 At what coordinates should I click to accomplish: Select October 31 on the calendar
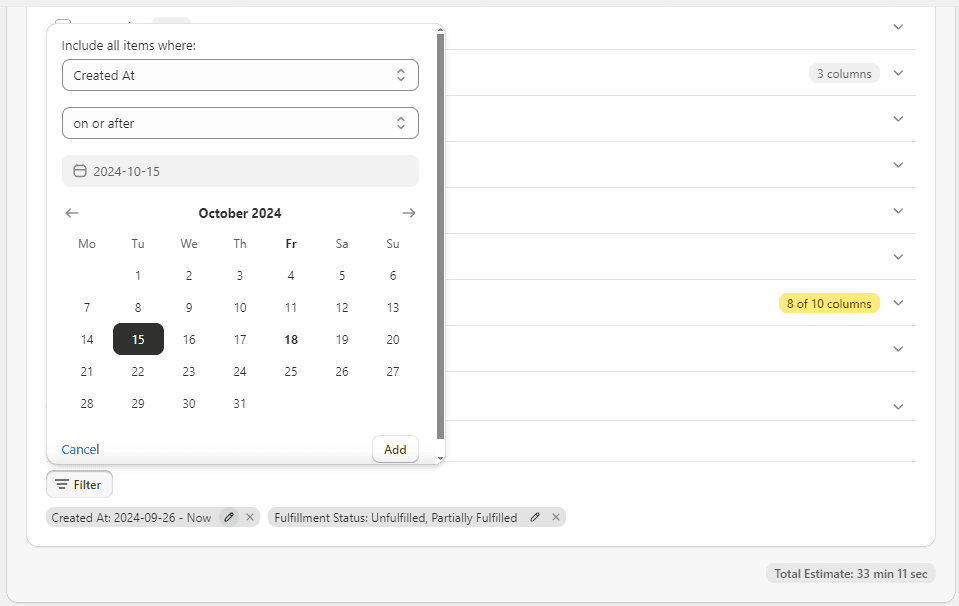pos(240,403)
